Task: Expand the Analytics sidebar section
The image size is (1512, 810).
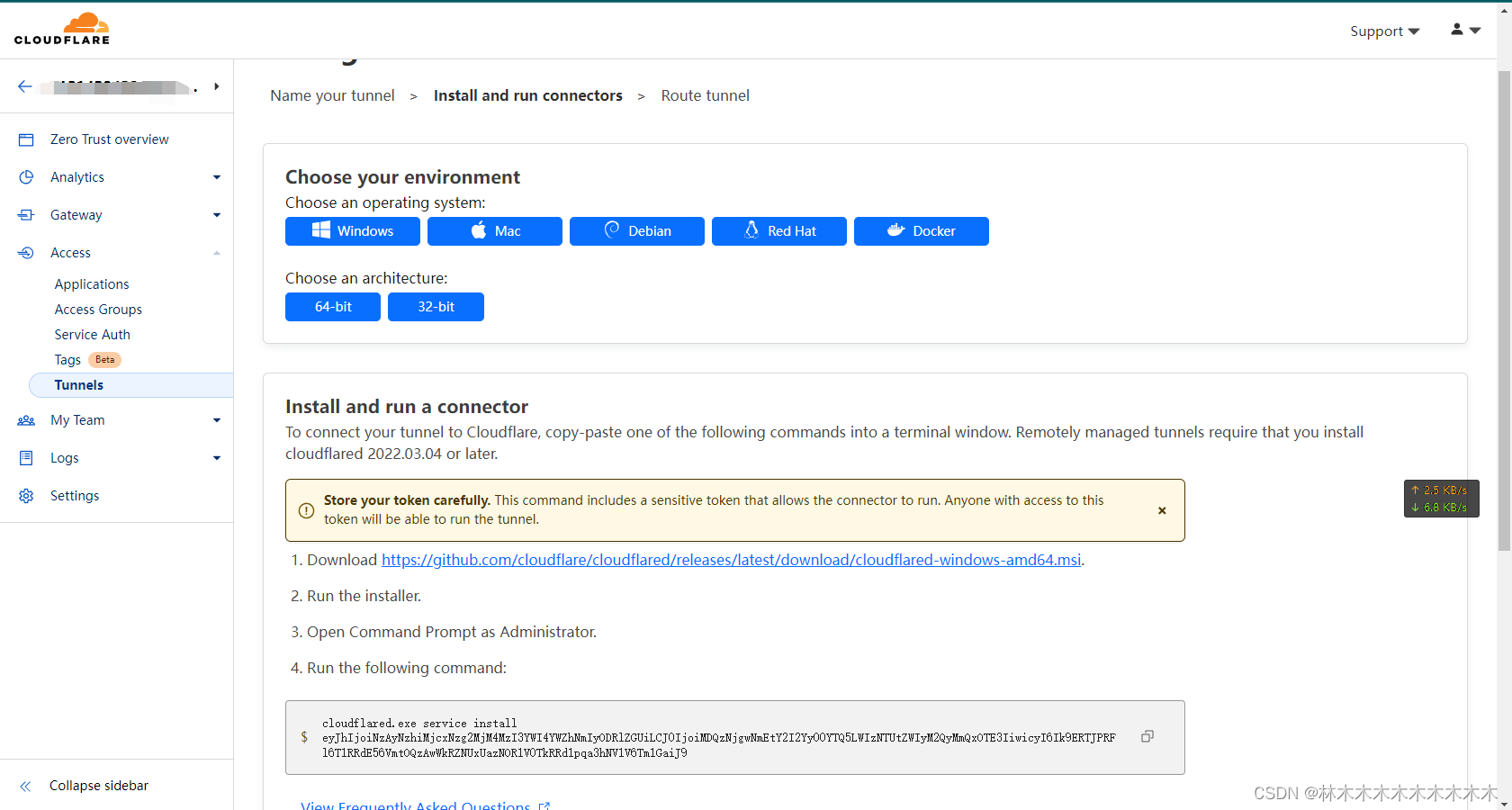Action: 216,176
